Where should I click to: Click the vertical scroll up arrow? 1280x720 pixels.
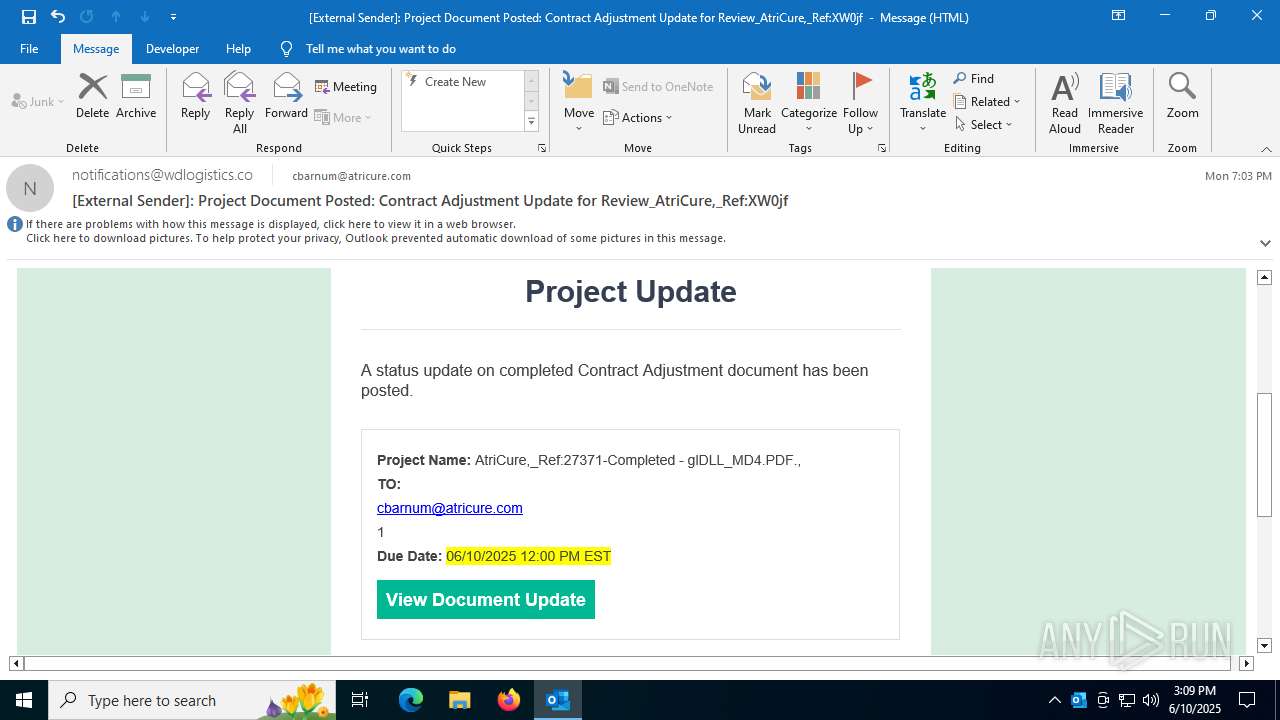tap(1264, 277)
